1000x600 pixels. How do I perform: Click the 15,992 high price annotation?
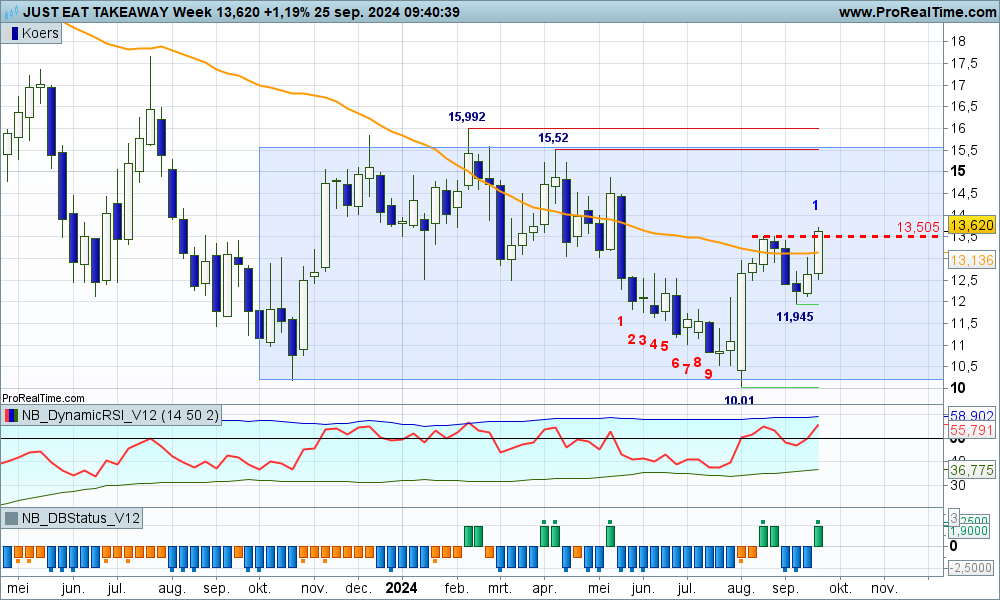(467, 117)
